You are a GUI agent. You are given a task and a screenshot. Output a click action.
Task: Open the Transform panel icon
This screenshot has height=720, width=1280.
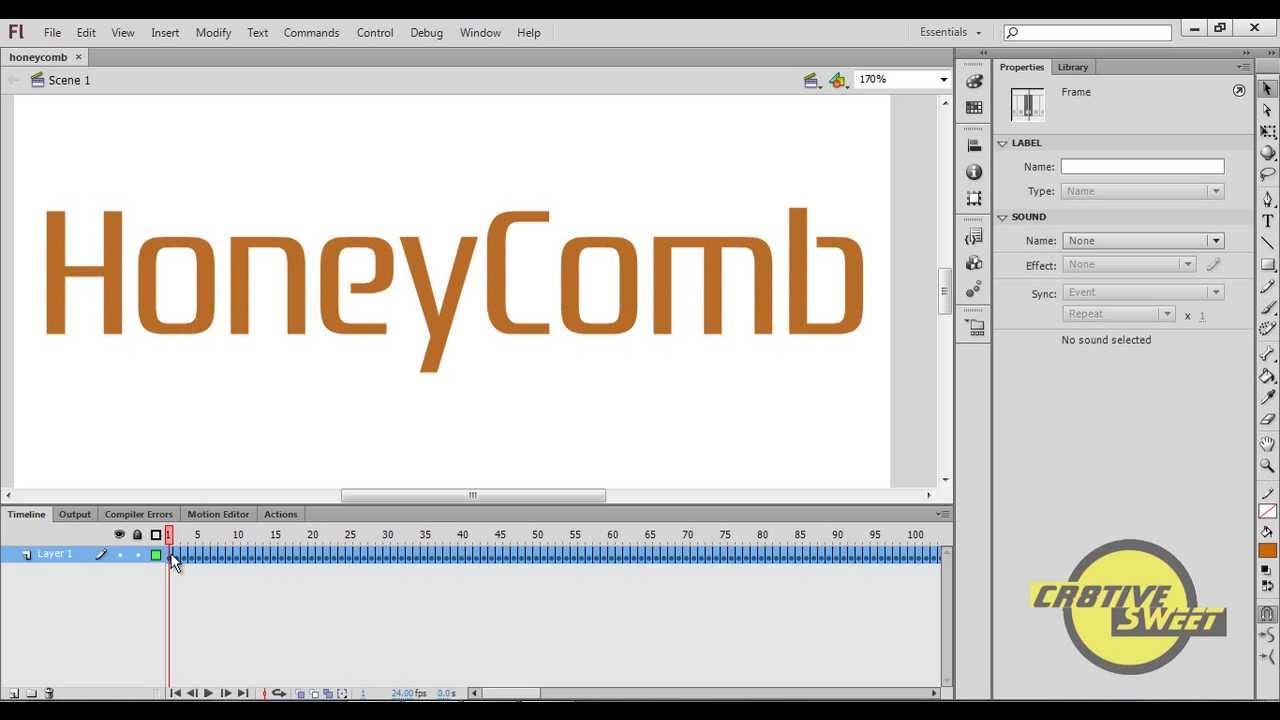click(x=975, y=198)
